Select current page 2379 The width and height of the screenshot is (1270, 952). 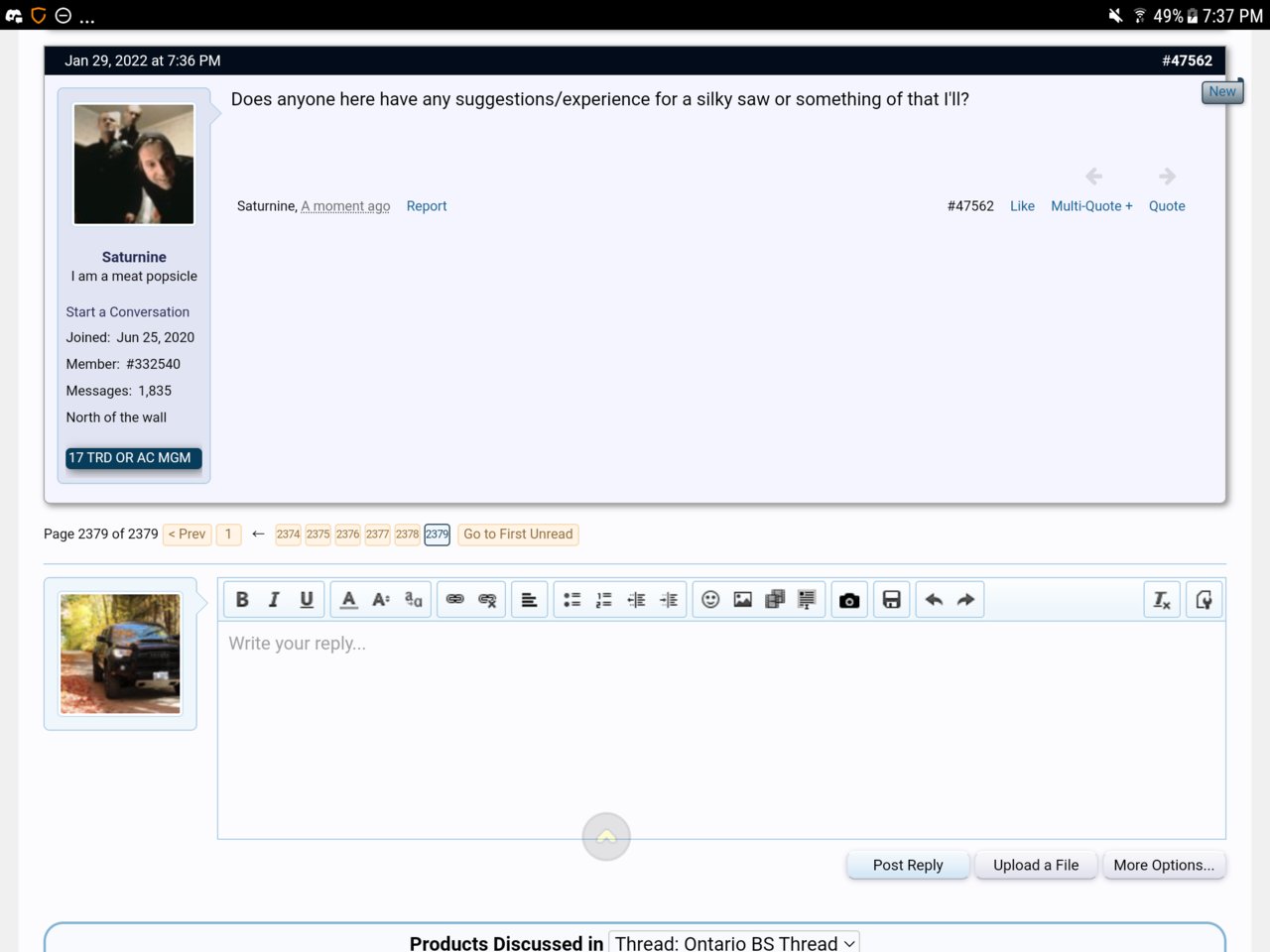pos(437,534)
